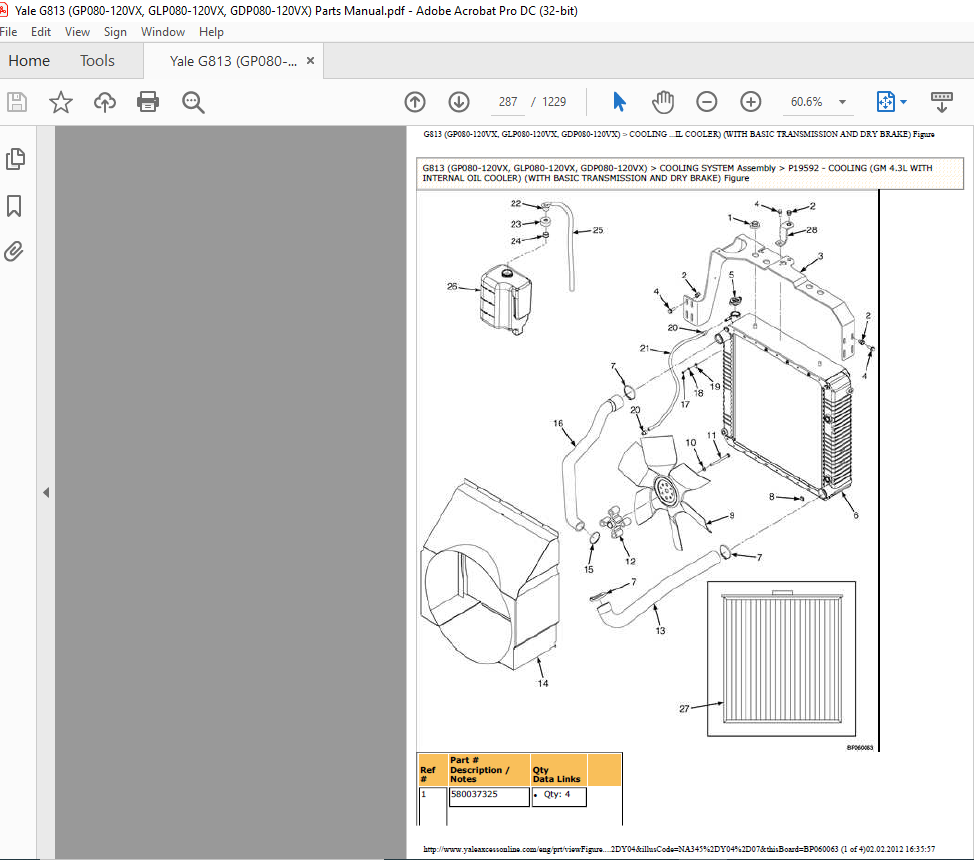Open the Window menu

coord(163,32)
